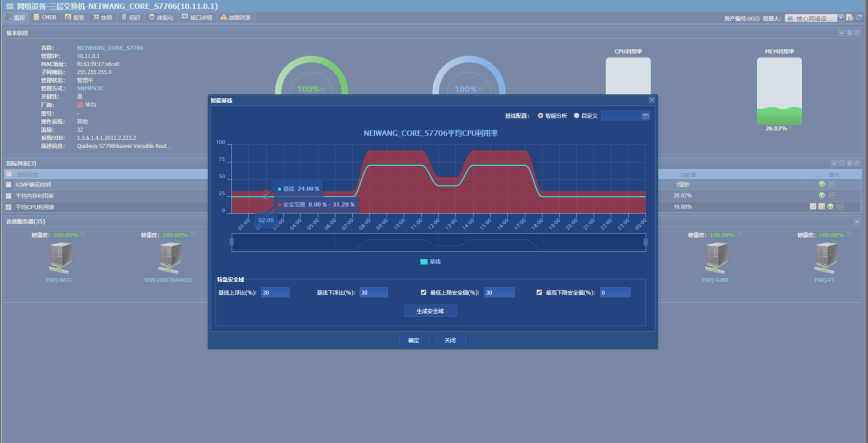868x443 pixels.
Task: Open the FWQ-GJNB server icon
Action: coord(716,258)
